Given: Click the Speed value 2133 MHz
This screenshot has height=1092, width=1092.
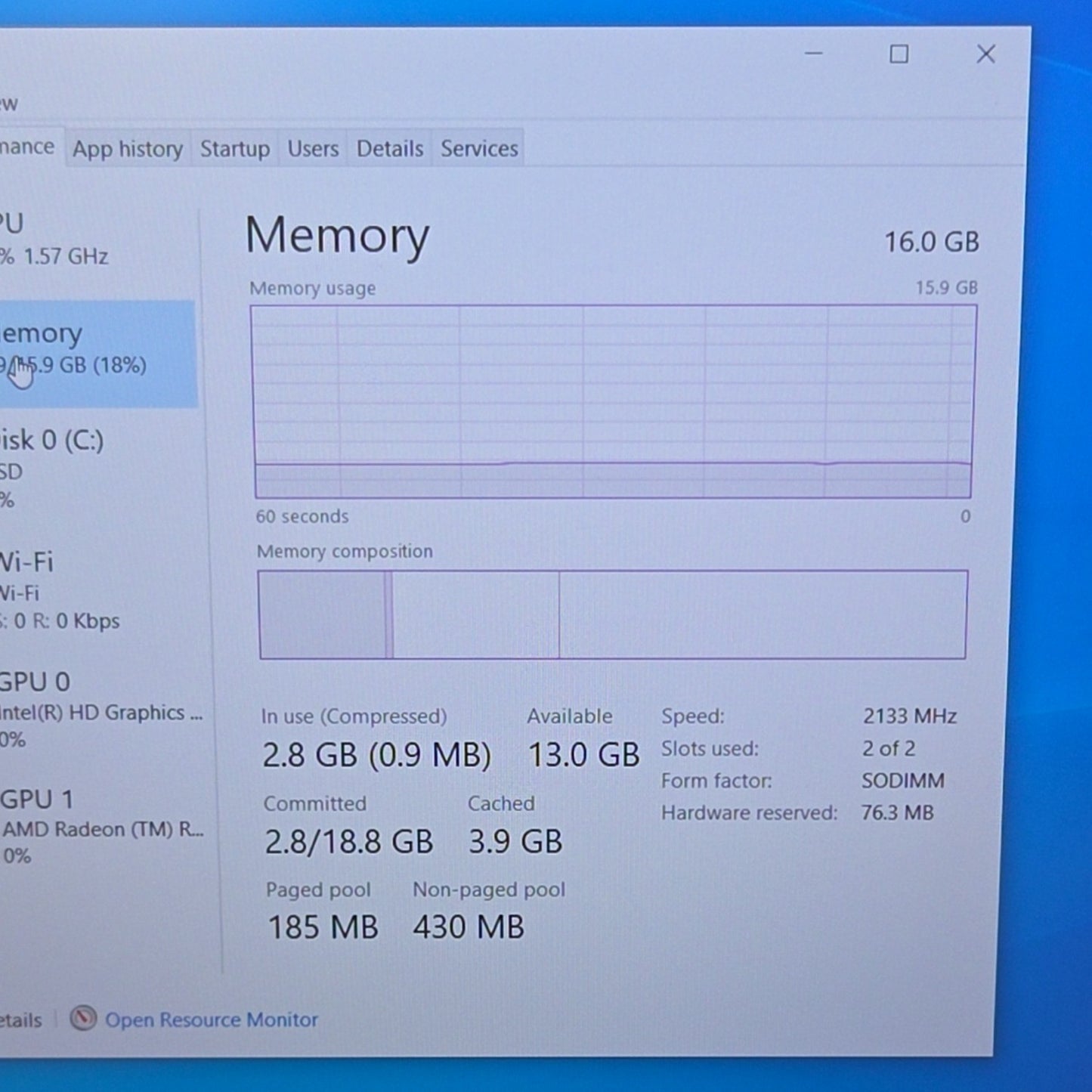Looking at the screenshot, I should tap(910, 716).
